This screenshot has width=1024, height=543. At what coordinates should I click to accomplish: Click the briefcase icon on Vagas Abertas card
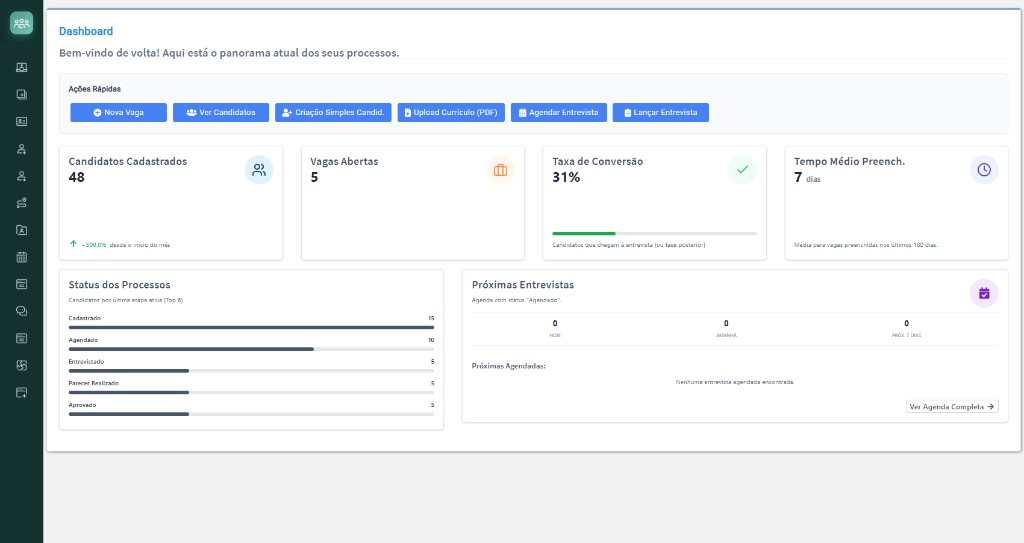click(x=501, y=170)
